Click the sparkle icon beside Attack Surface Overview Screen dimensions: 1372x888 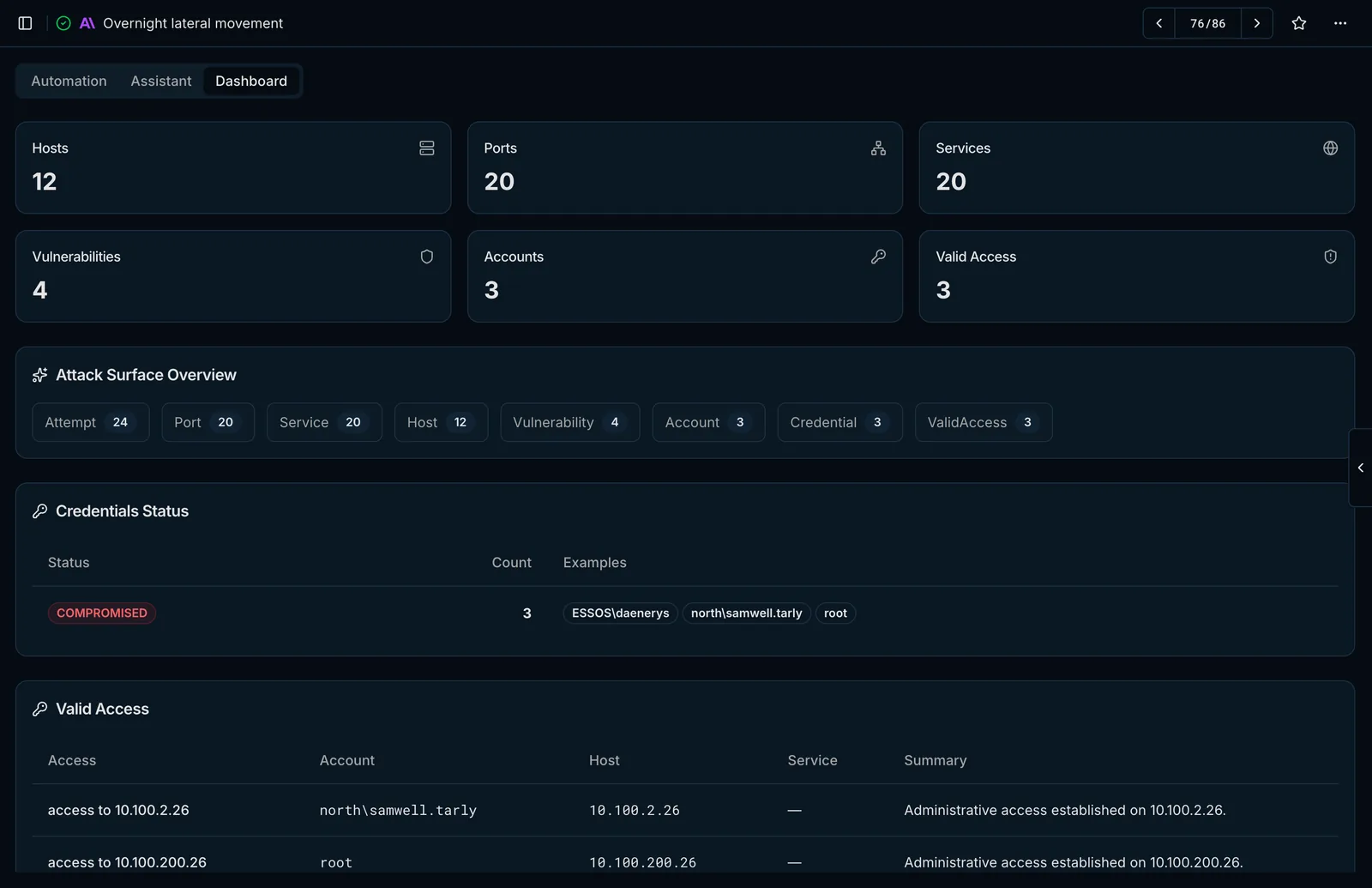[x=39, y=375]
